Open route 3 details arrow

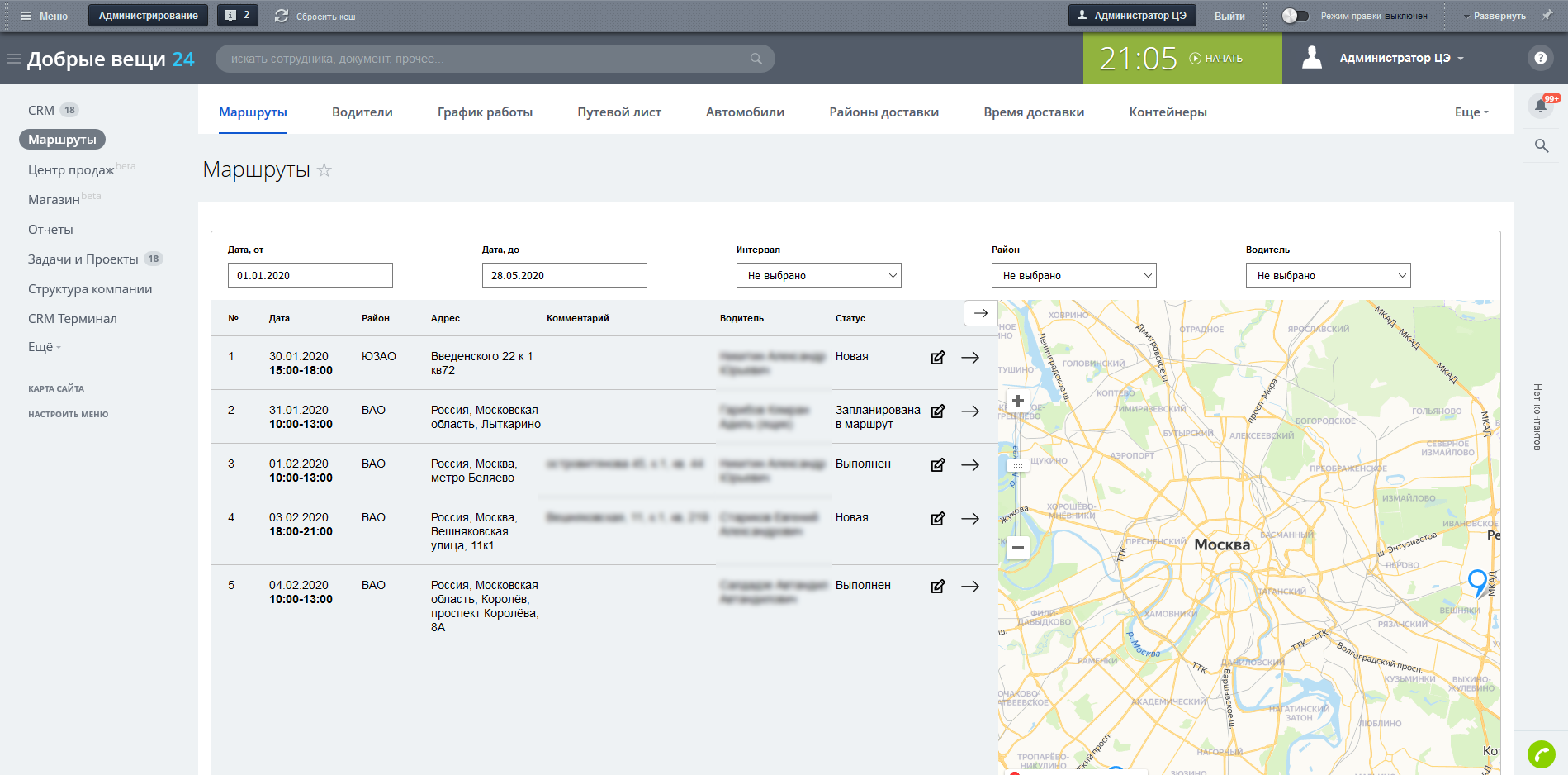tap(970, 465)
